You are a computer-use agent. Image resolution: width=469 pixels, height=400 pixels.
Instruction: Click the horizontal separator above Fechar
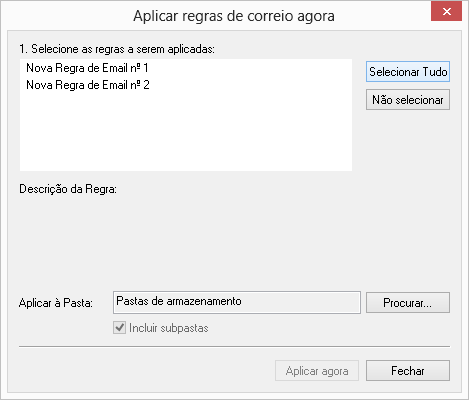coord(234,347)
